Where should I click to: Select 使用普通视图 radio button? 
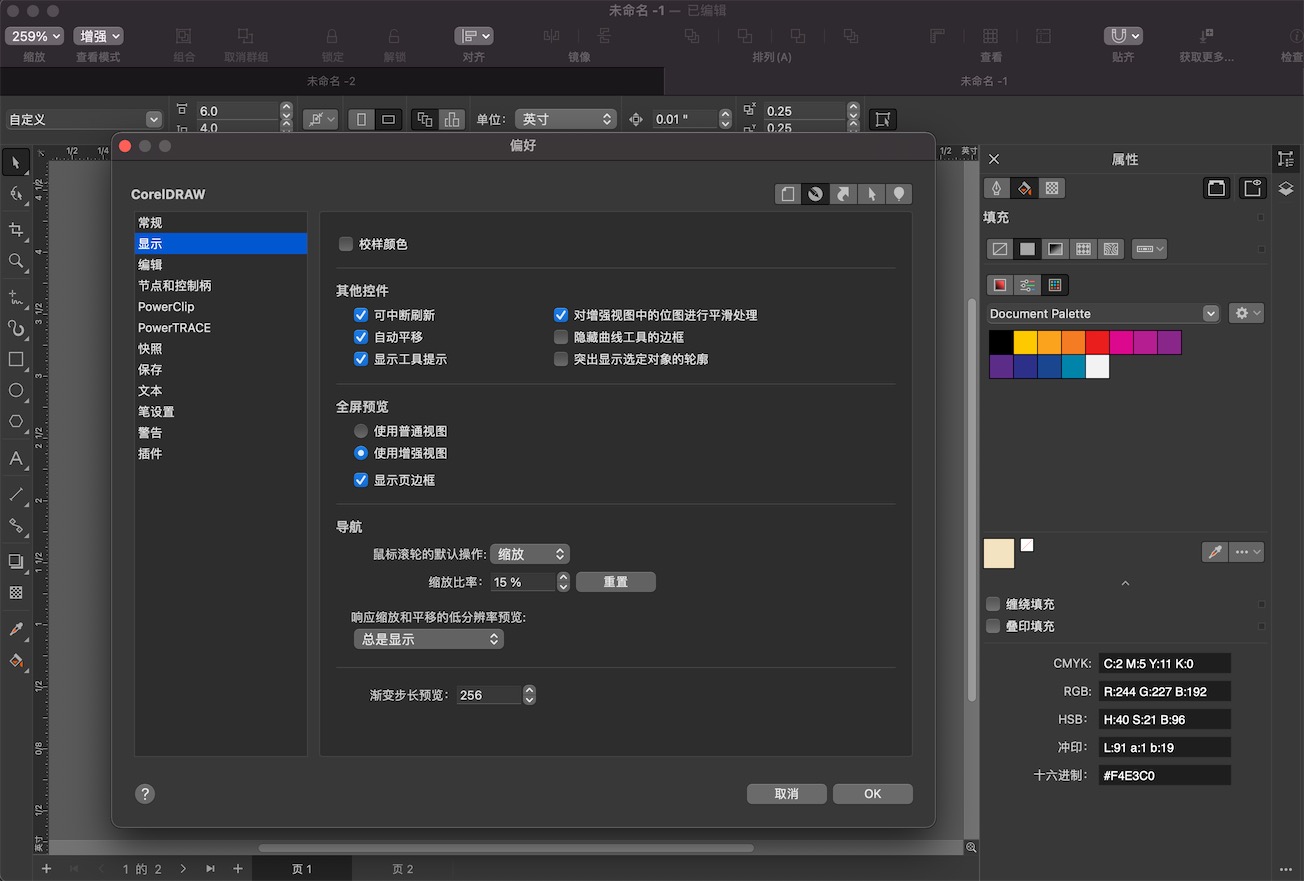click(x=361, y=431)
